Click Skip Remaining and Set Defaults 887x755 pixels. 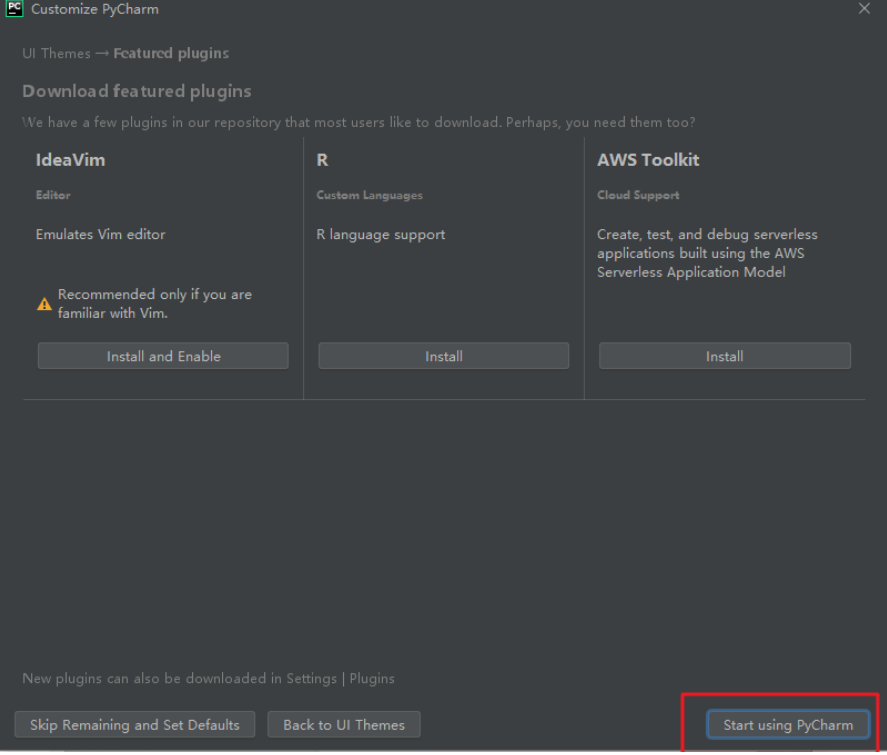pyautogui.click(x=135, y=725)
